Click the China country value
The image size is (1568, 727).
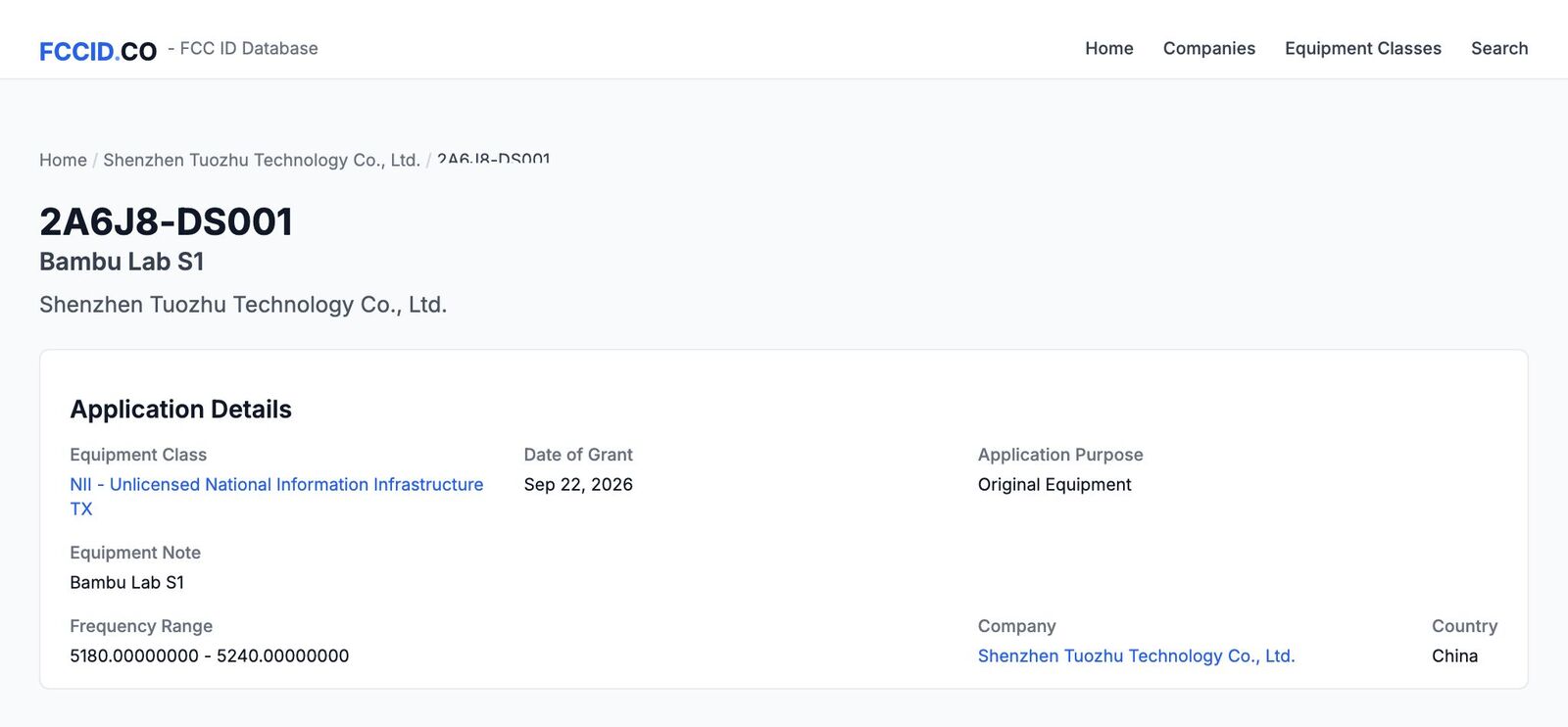[1454, 655]
